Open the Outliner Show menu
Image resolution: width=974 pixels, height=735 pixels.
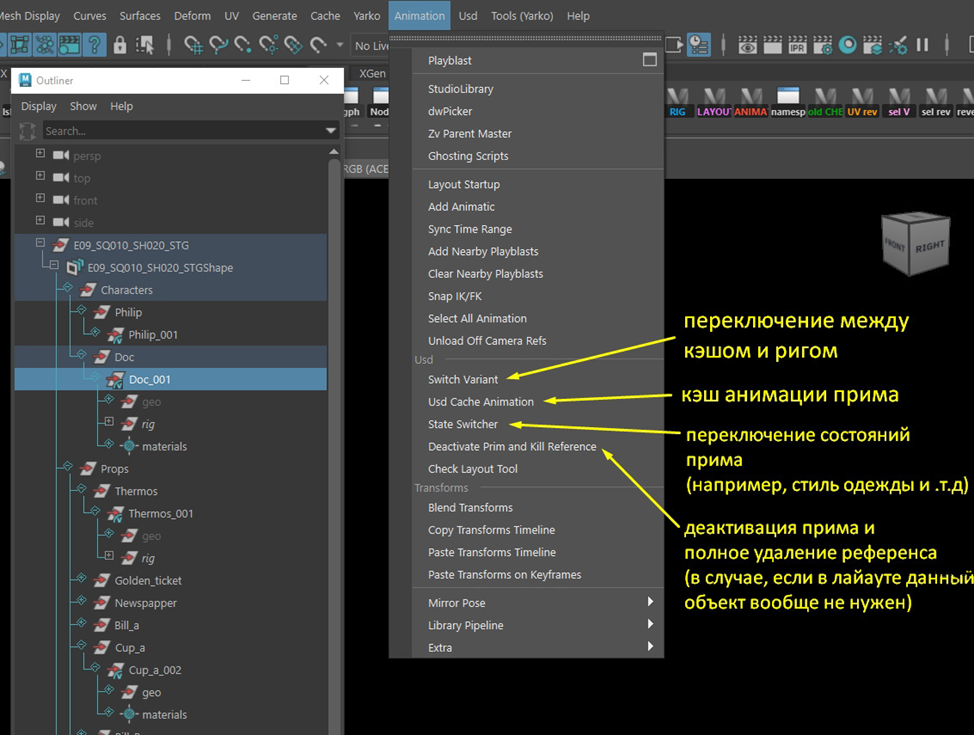[x=83, y=106]
